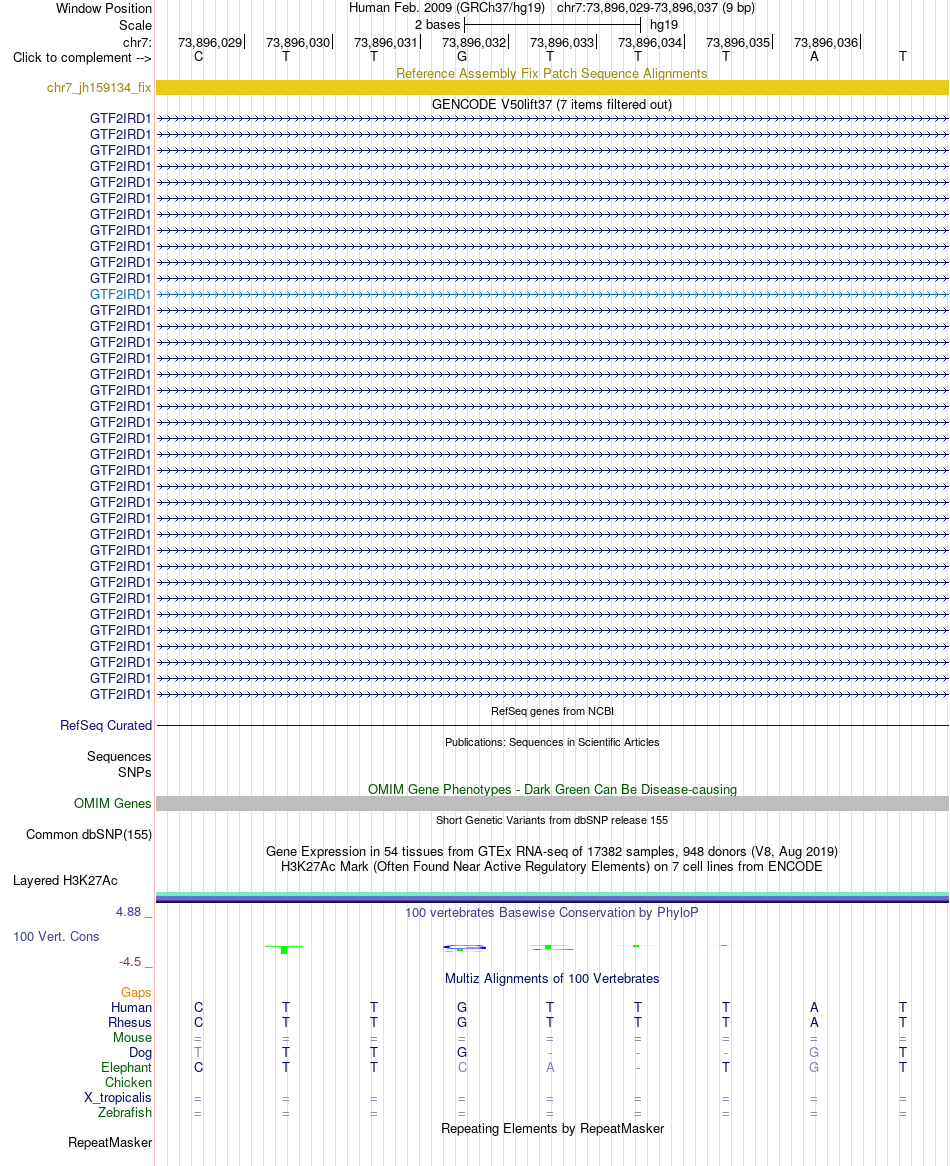The image size is (950, 1166).
Task: Click the "SNPs" track label
Action: [135, 772]
